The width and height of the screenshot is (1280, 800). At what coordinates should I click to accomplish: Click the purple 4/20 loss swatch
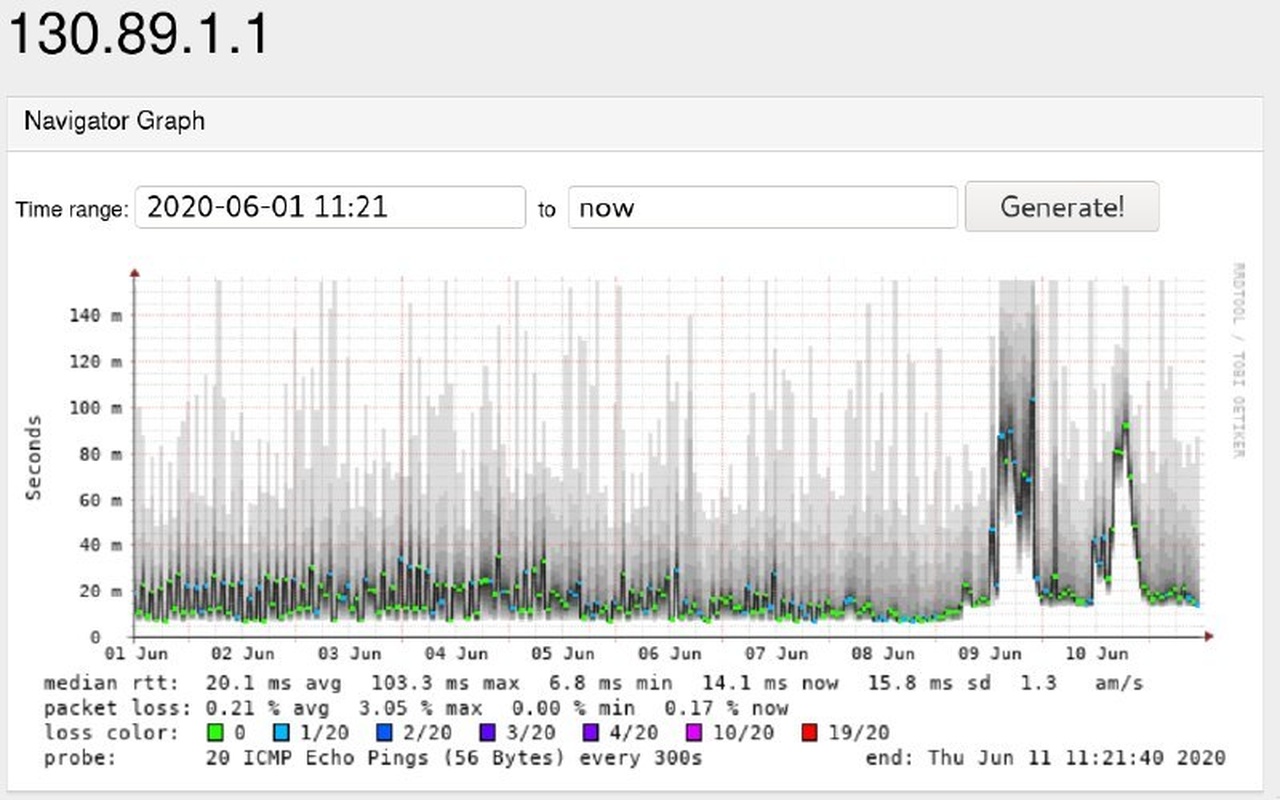click(591, 733)
